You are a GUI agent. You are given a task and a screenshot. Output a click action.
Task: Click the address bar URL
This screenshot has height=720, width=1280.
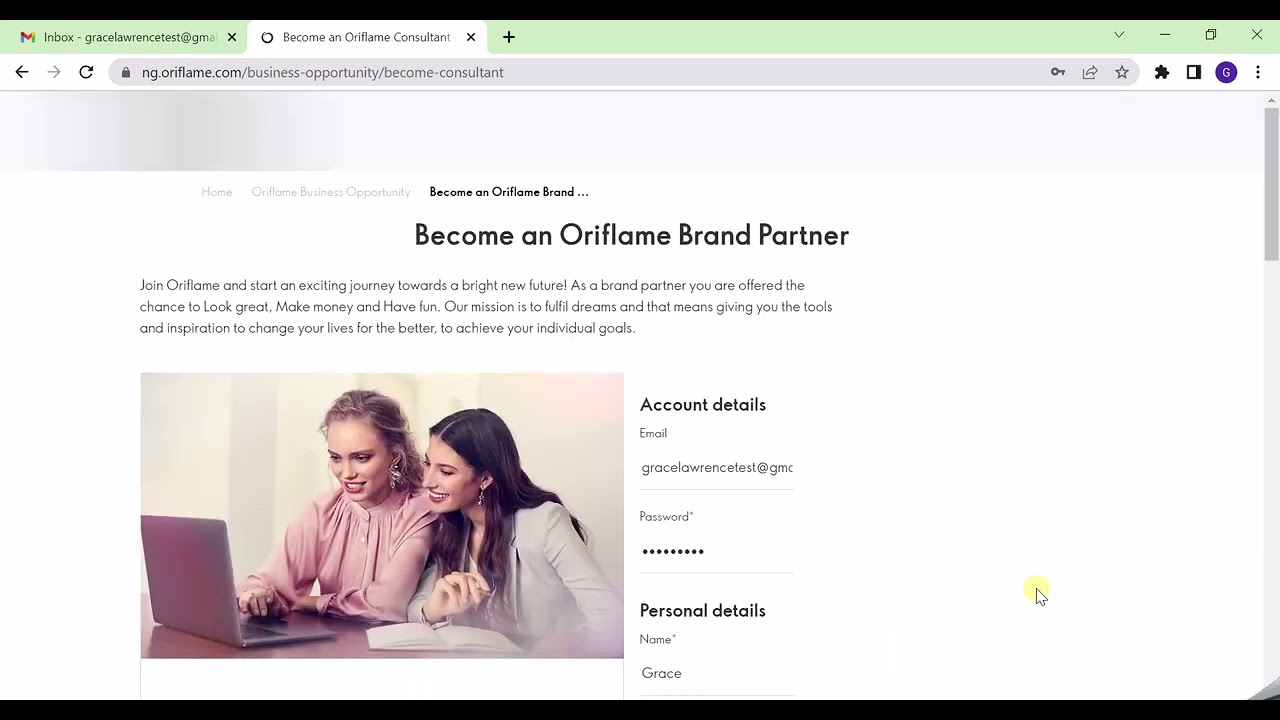tap(322, 72)
